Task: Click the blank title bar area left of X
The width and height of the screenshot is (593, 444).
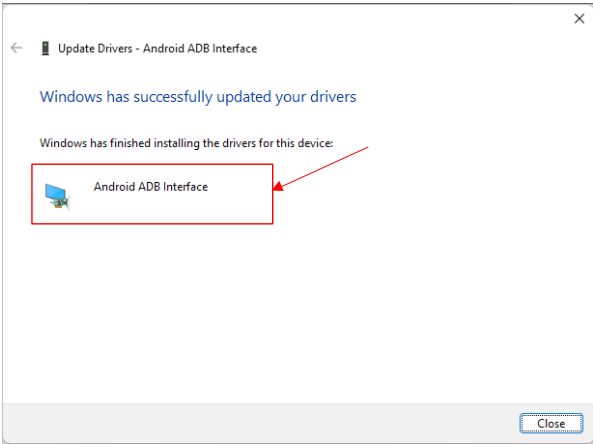Action: point(416,19)
